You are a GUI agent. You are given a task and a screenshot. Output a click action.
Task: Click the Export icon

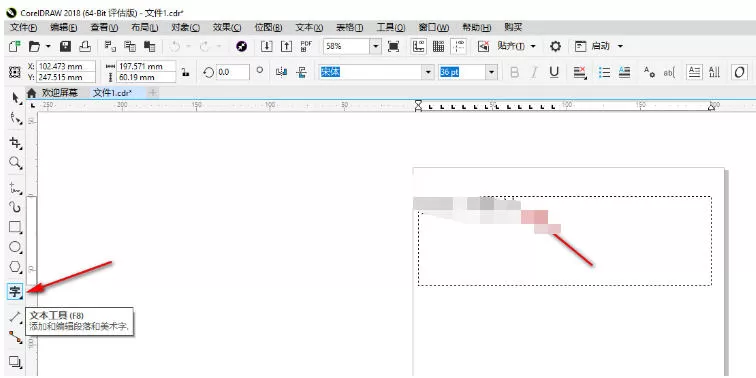pyautogui.click(x=286, y=46)
